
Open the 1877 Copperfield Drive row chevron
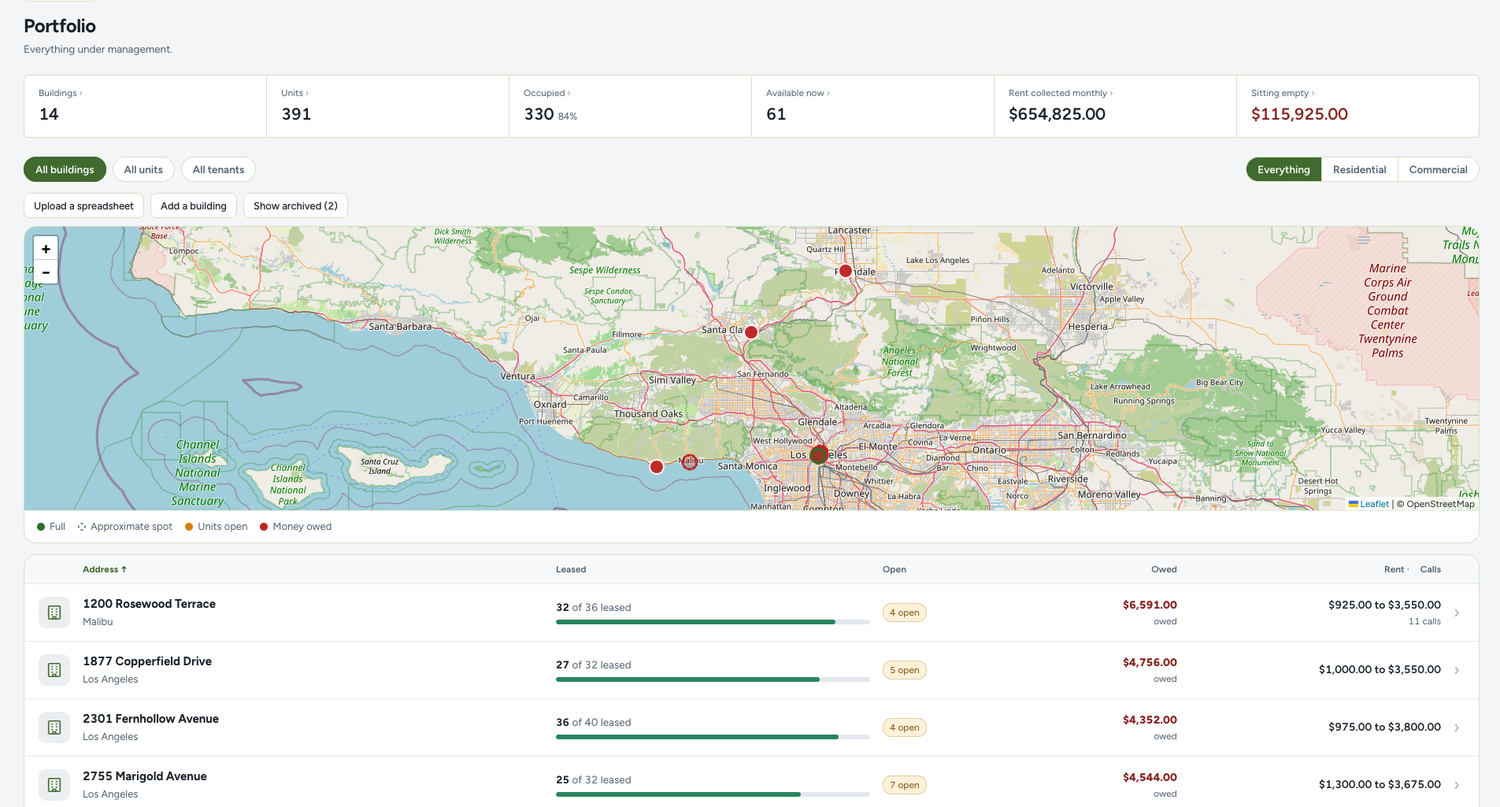click(x=1456, y=670)
